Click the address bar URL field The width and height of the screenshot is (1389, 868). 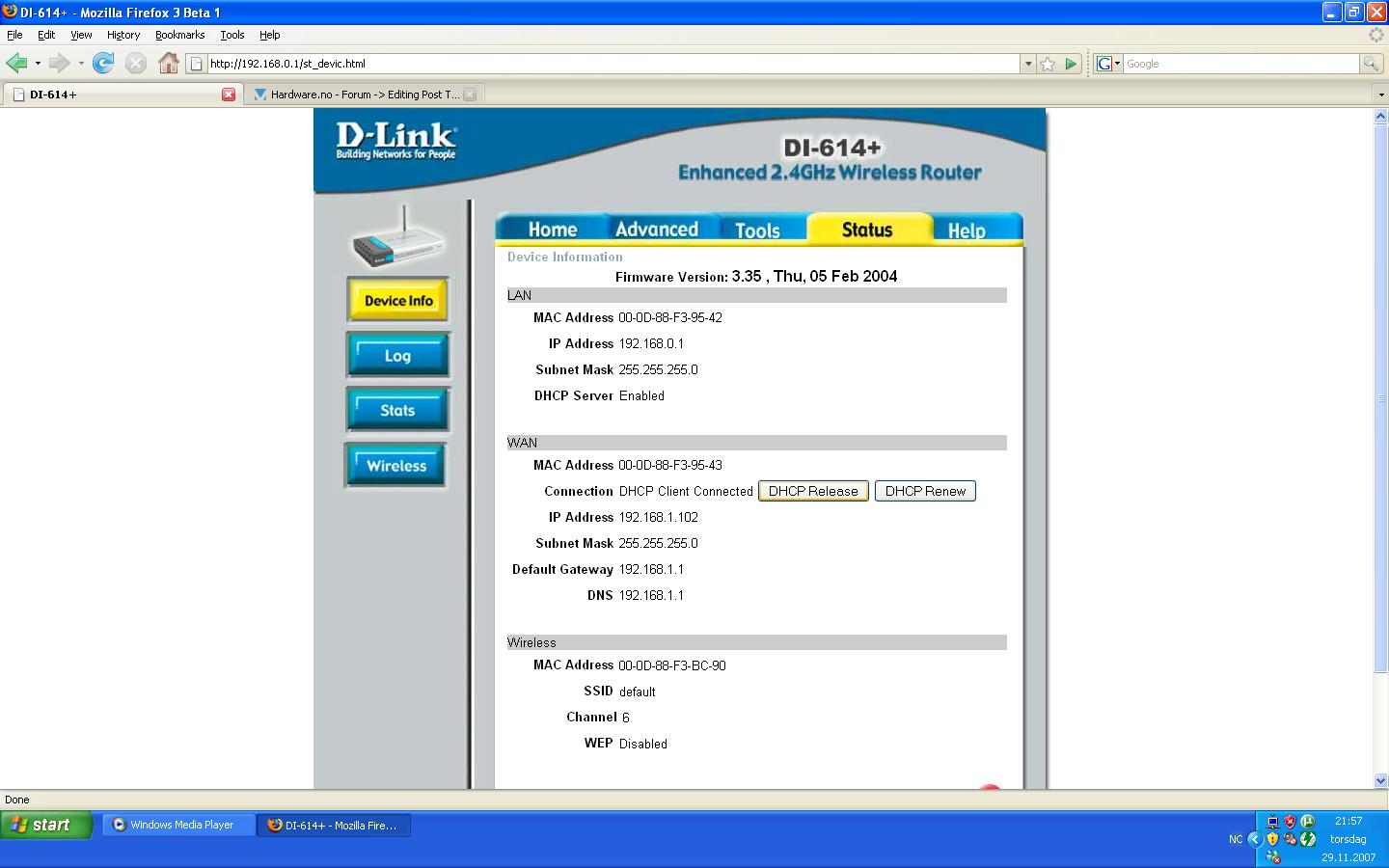pyautogui.click(x=613, y=64)
